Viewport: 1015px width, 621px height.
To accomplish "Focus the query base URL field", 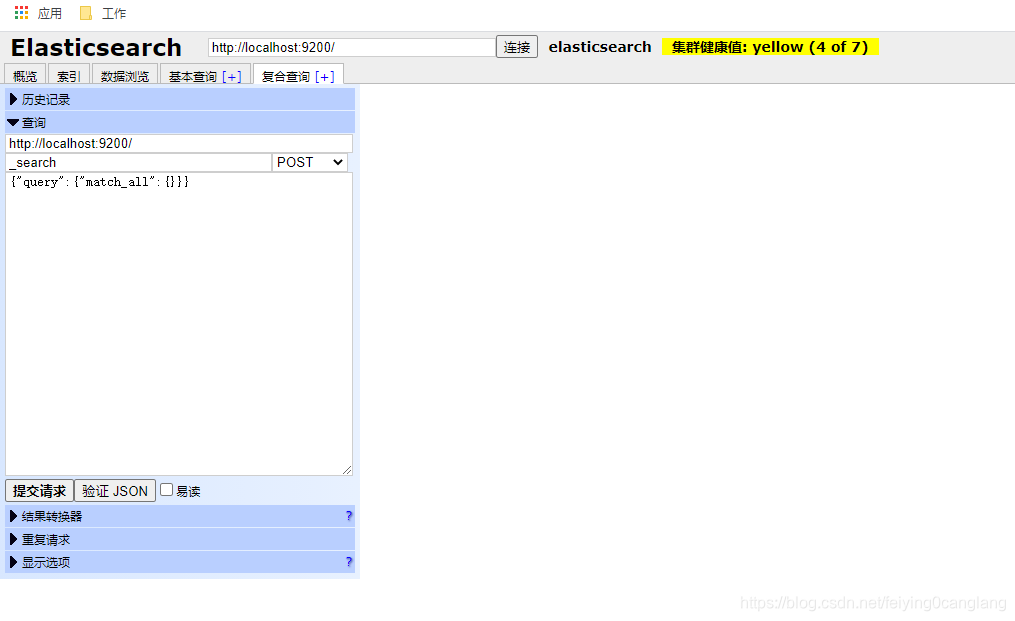I will 179,144.
